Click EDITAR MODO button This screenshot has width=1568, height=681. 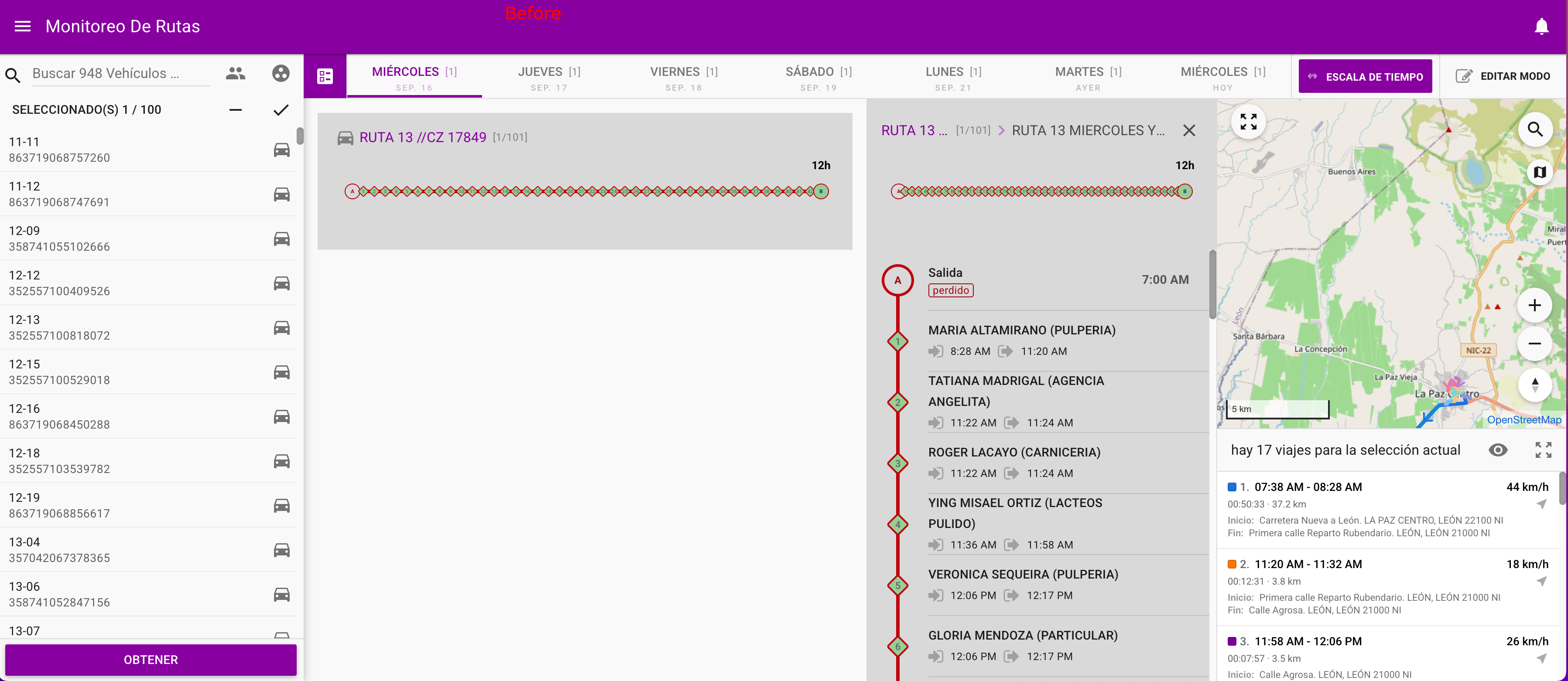coord(1502,76)
